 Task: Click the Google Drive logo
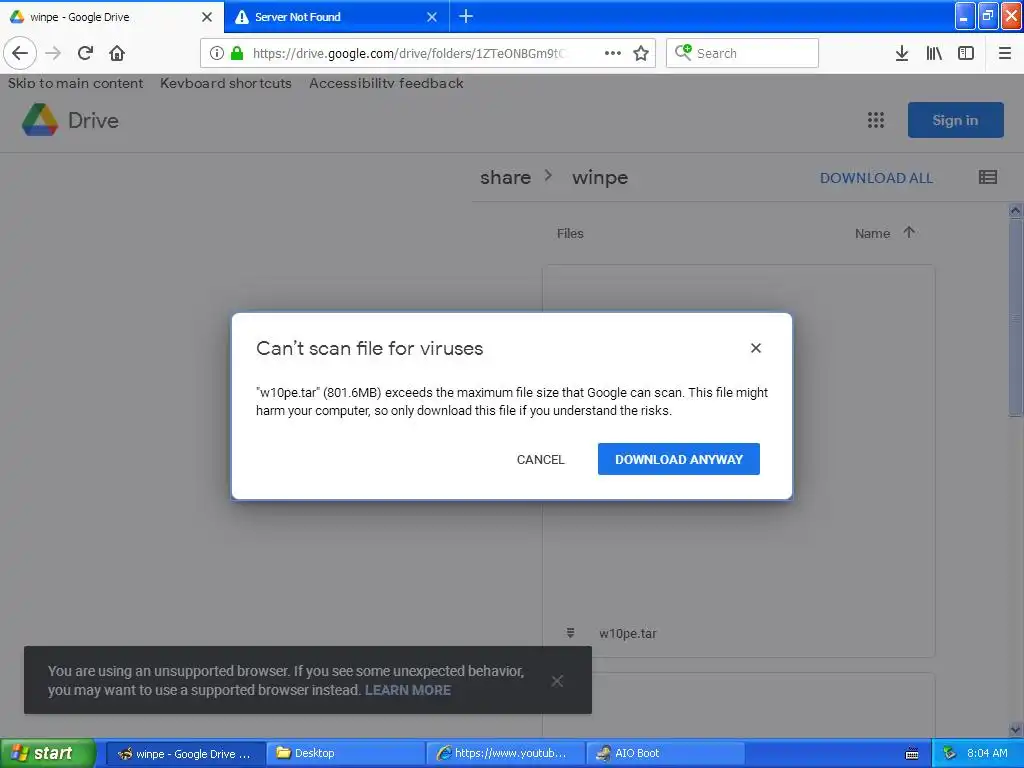click(x=40, y=120)
